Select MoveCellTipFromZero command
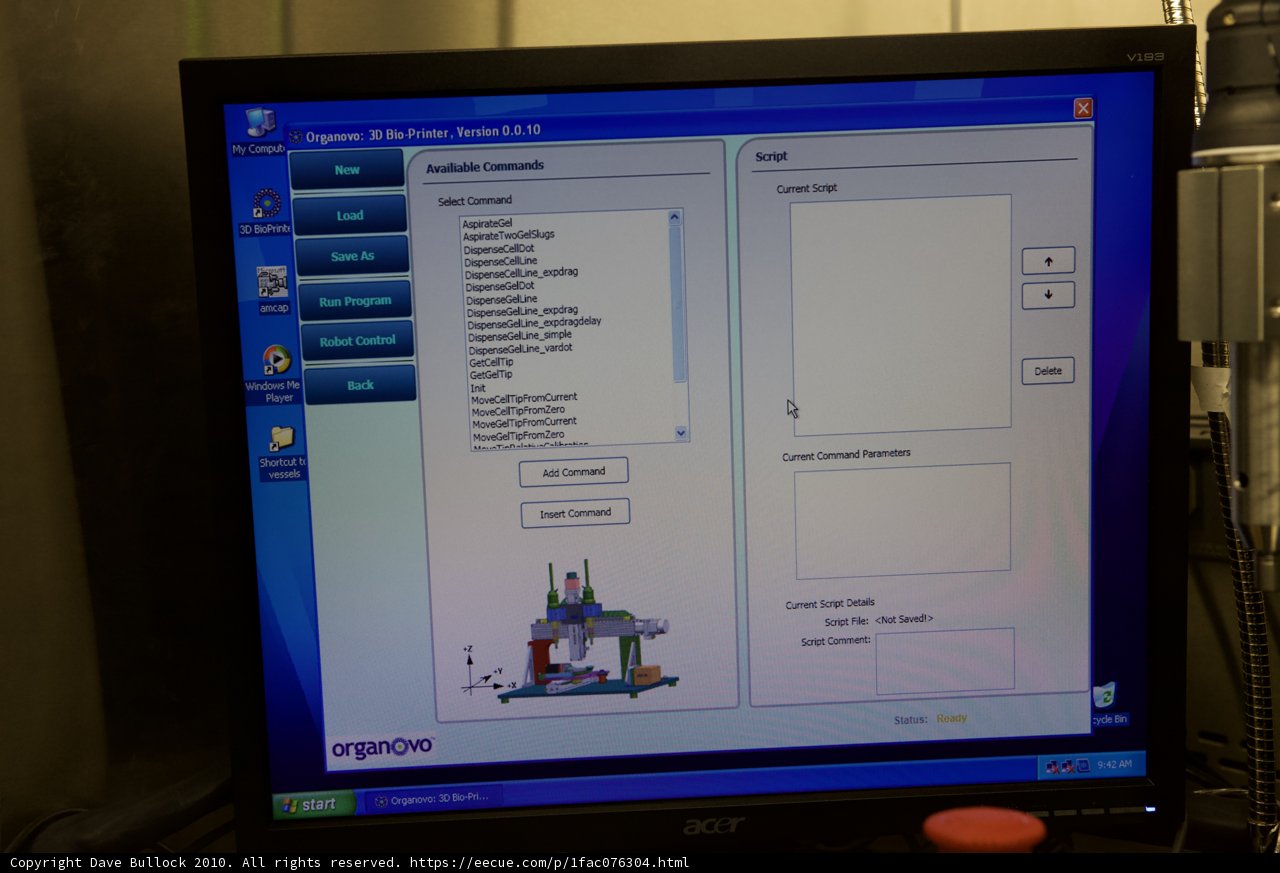1280x873 pixels. (517, 411)
